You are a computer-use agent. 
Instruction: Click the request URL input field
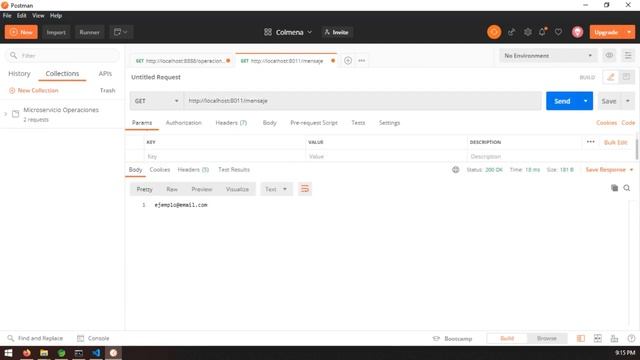(362, 101)
